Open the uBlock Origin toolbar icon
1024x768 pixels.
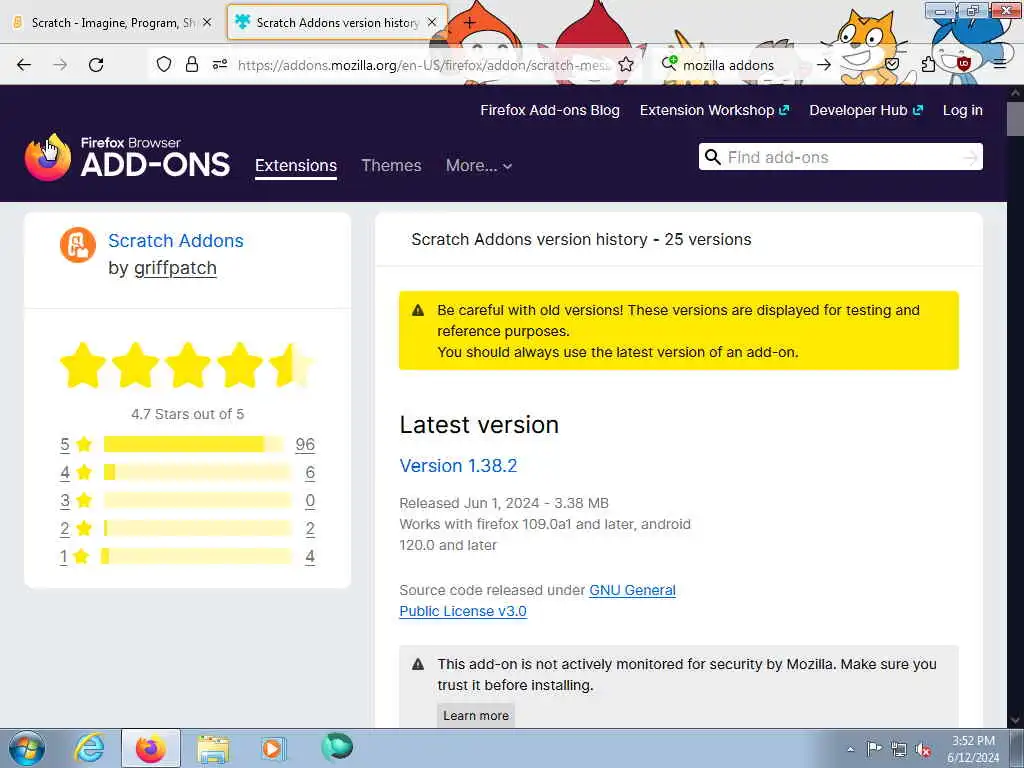coord(963,64)
